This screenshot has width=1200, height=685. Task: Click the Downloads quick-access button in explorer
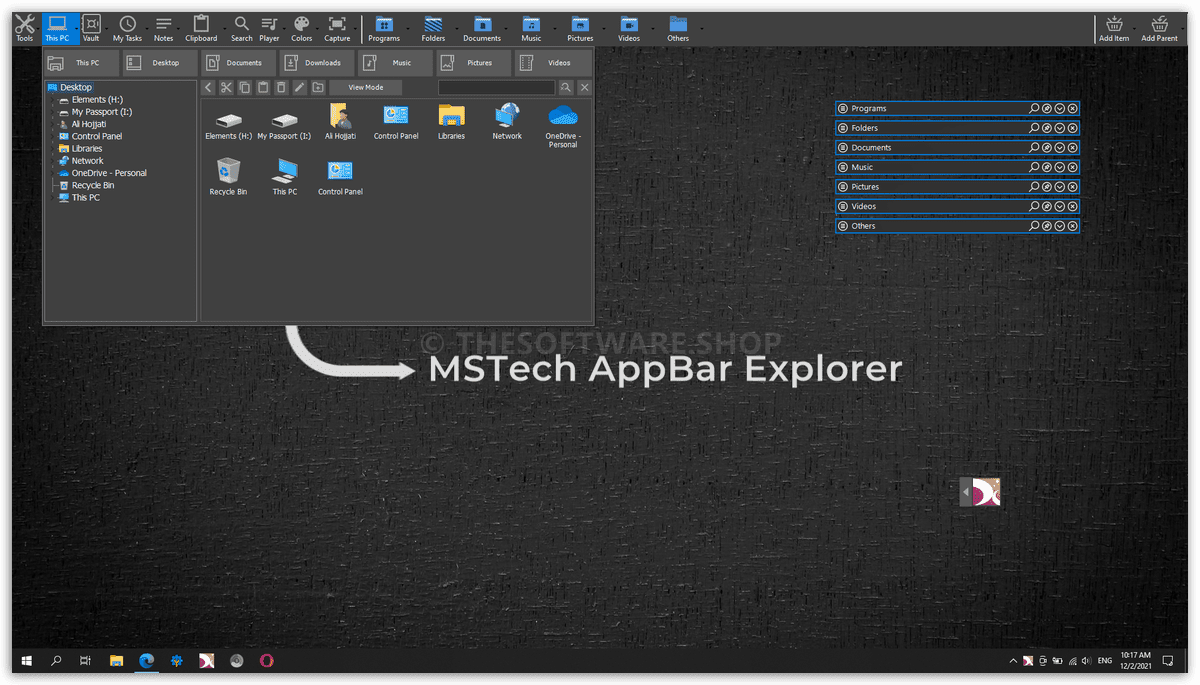pos(316,63)
